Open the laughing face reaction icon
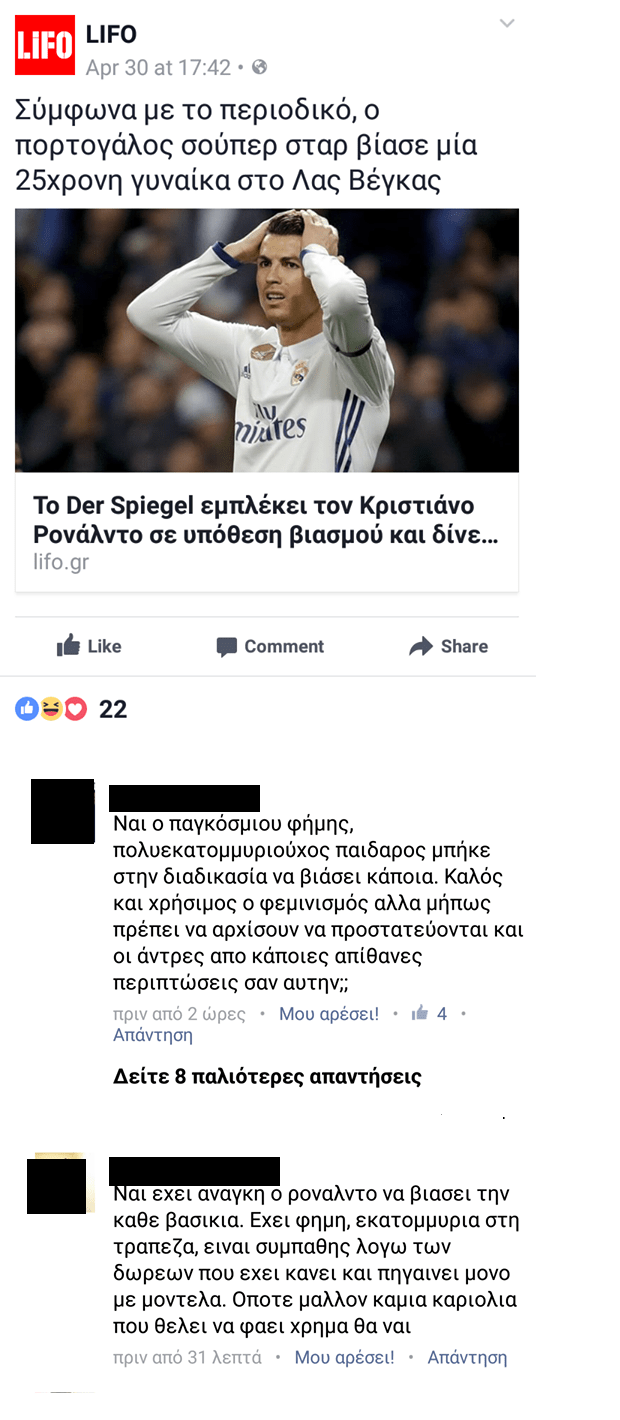Screen dimensions: 620x1420 (x=51, y=709)
